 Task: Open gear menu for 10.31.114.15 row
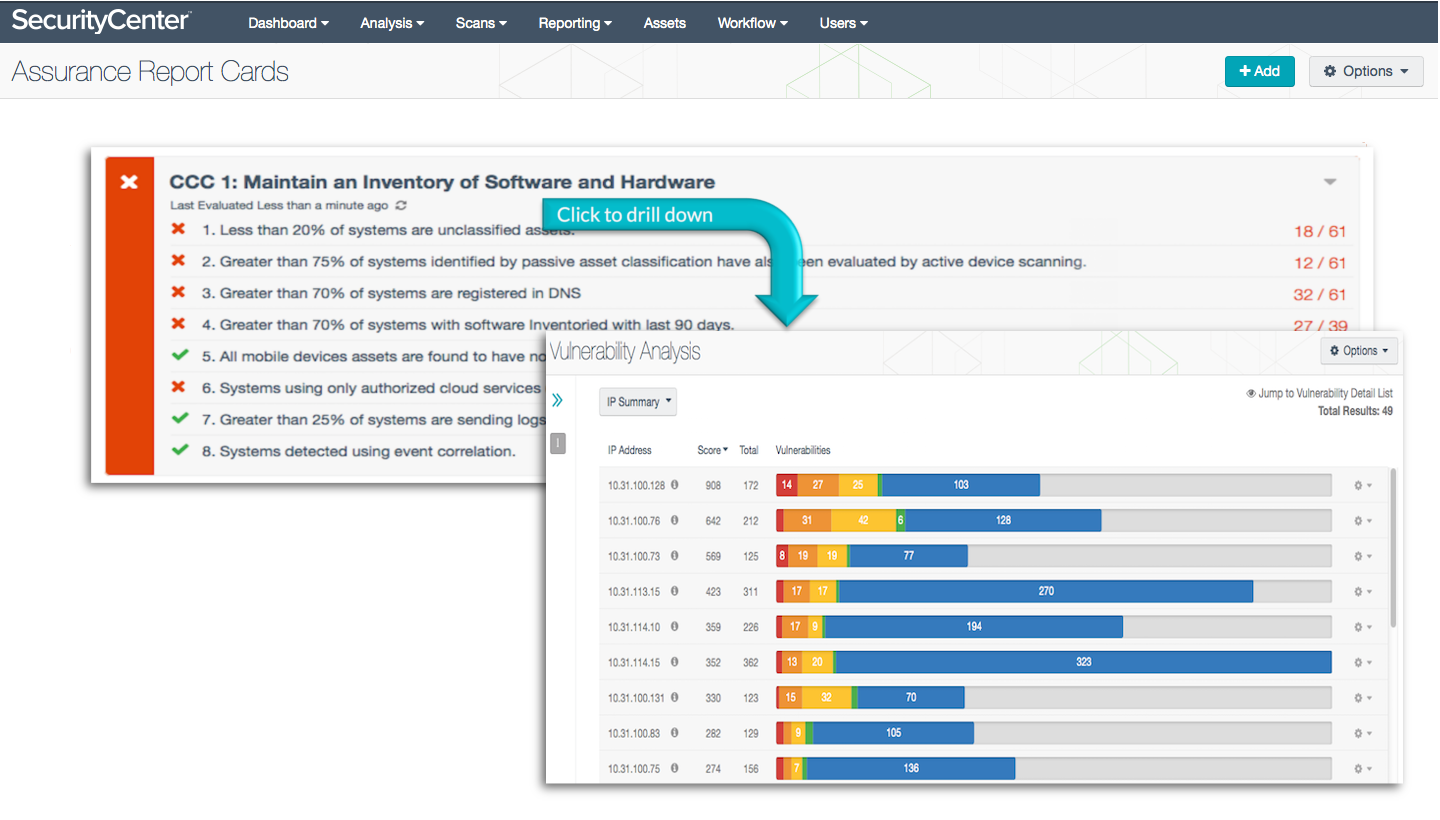tap(1362, 663)
